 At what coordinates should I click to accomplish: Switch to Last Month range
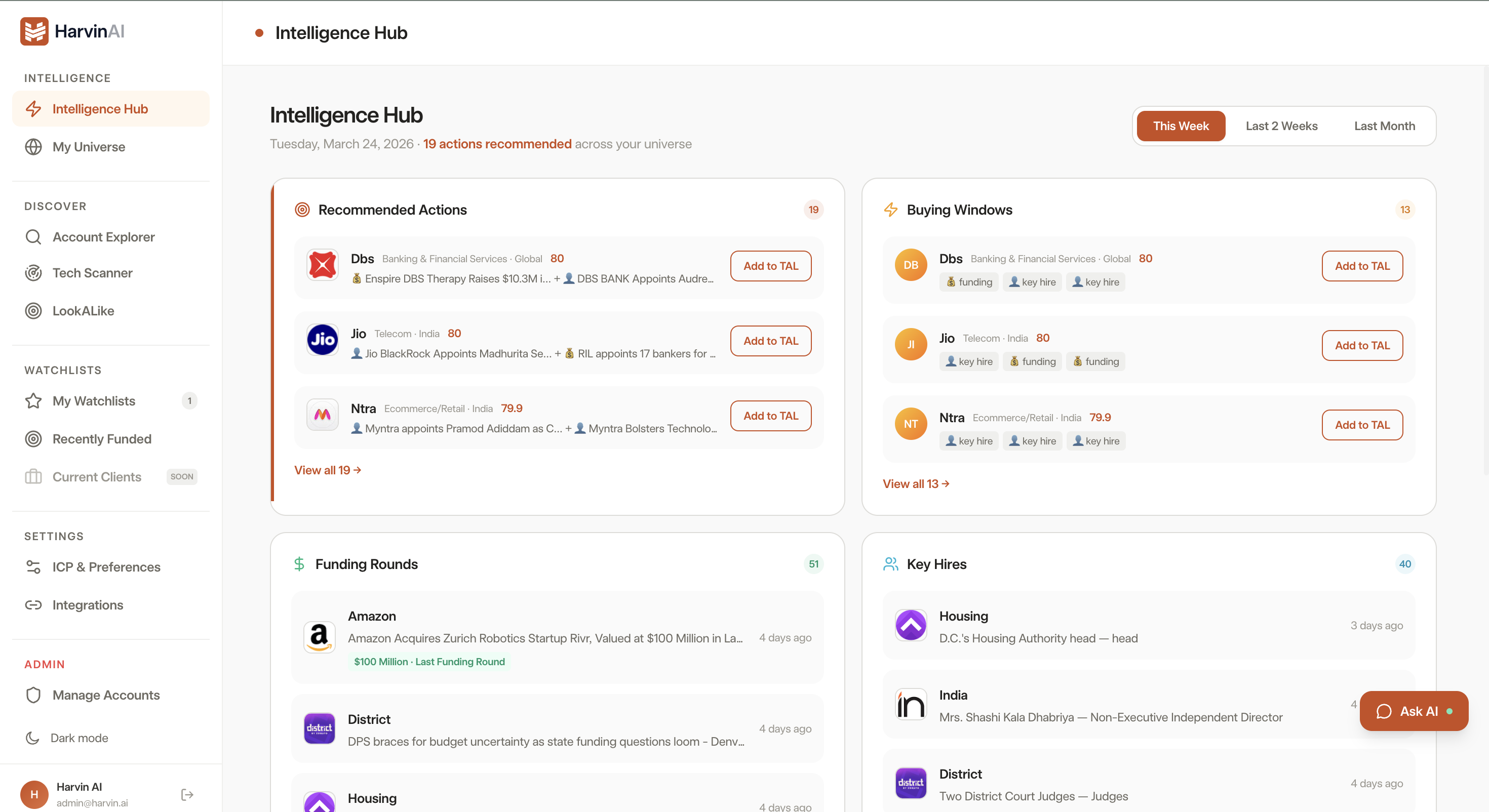point(1384,126)
